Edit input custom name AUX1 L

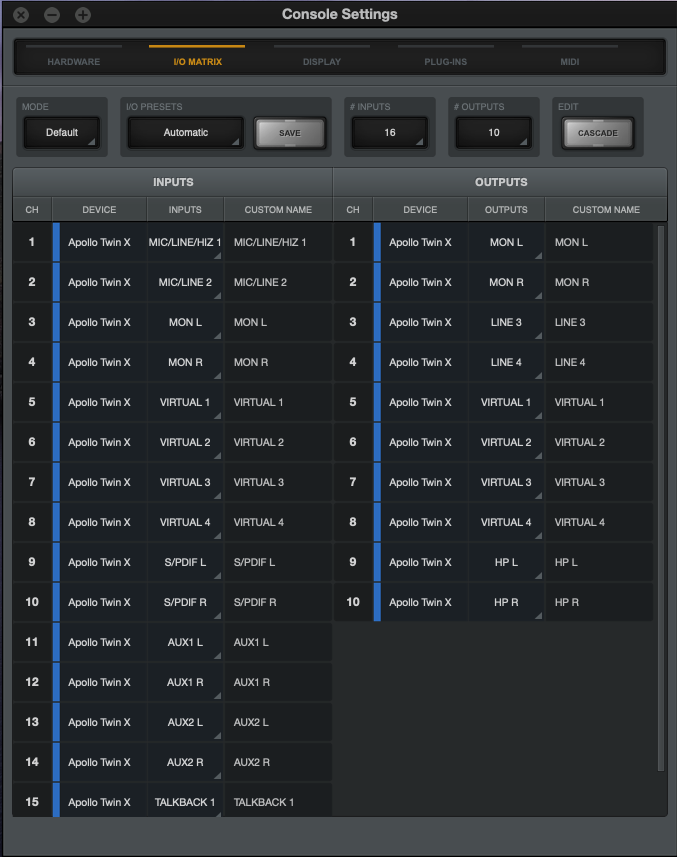pos(278,642)
